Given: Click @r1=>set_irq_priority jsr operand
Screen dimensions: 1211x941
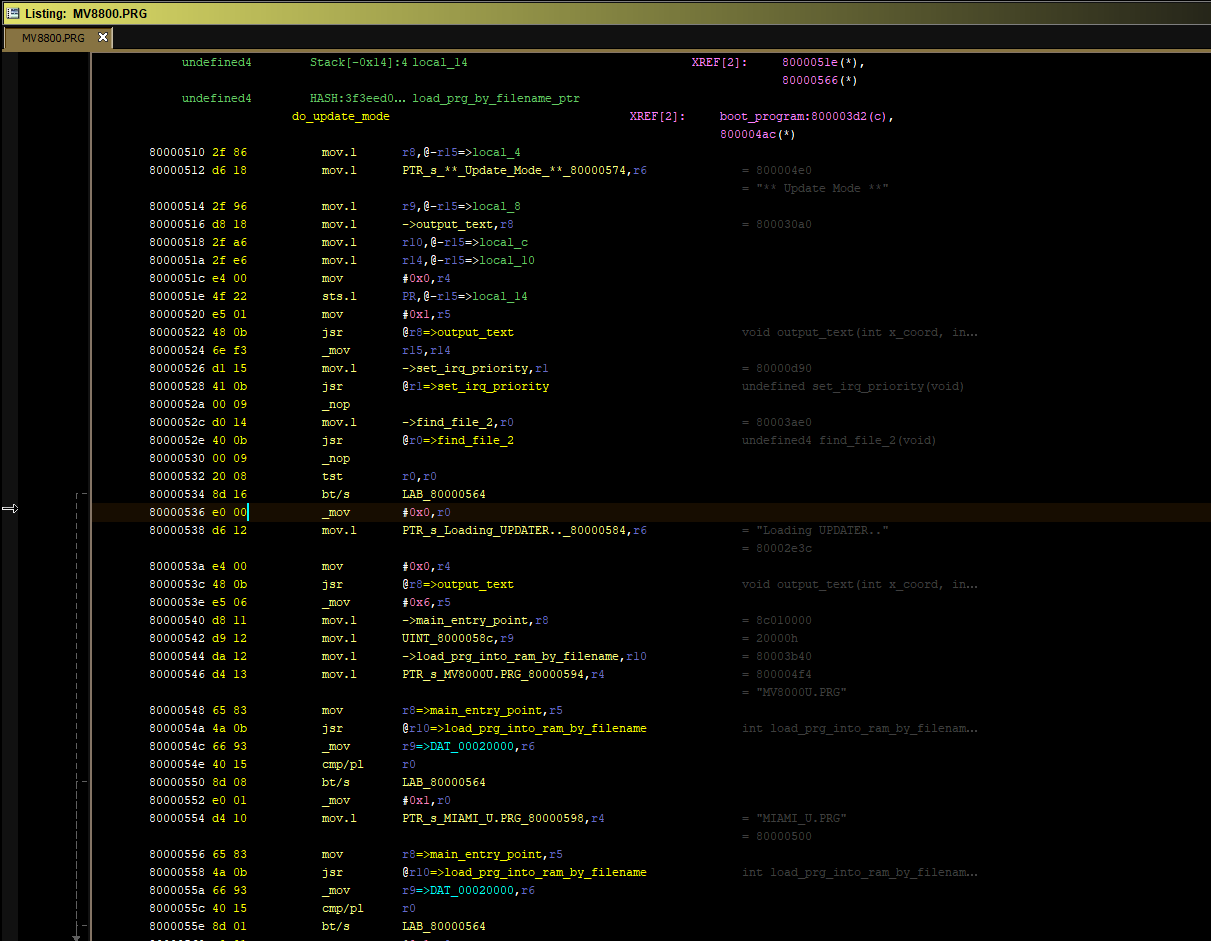Looking at the screenshot, I should click(x=475, y=386).
